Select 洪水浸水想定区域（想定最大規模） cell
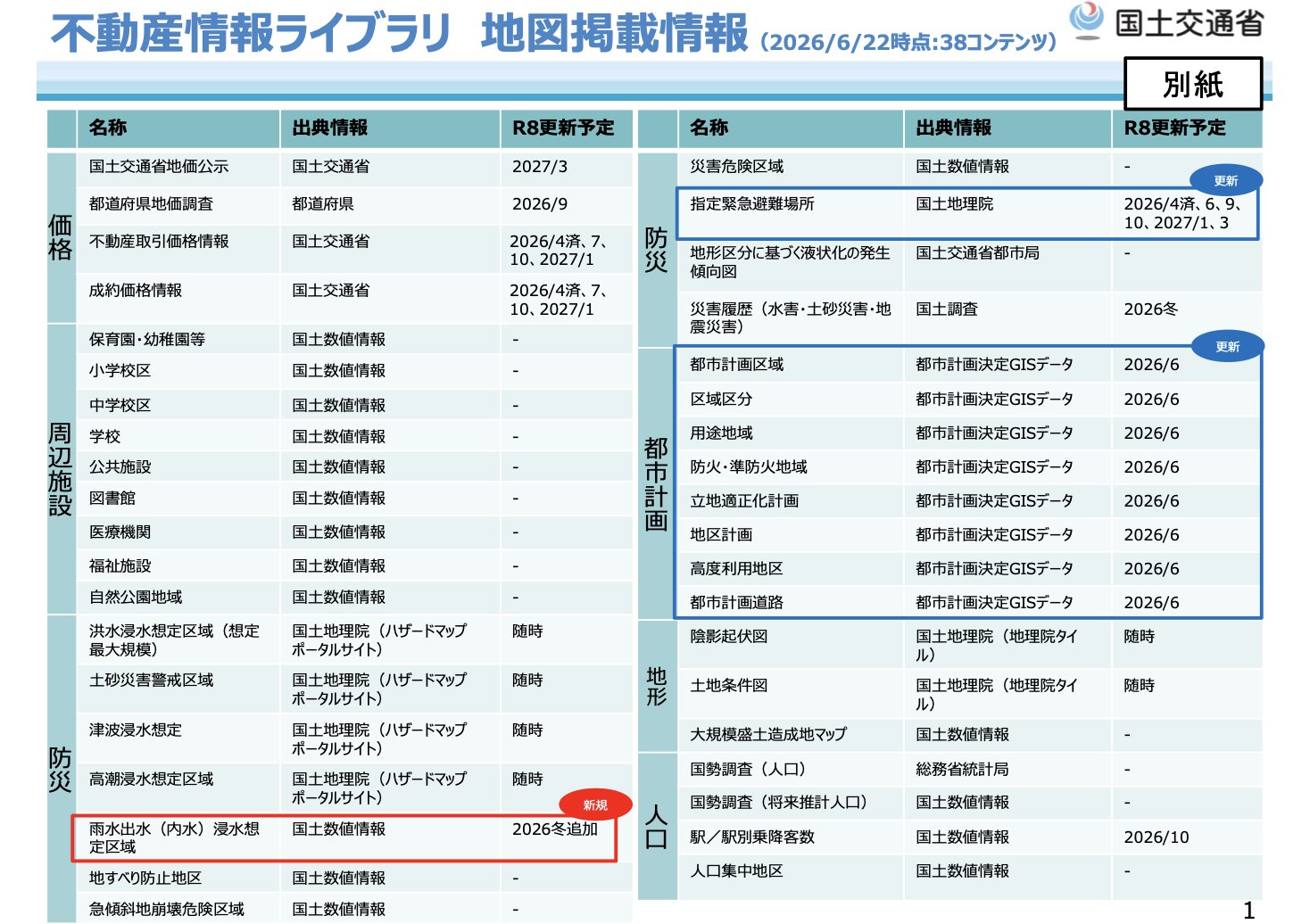Viewport: 1310px width, 924px height. tap(174, 640)
